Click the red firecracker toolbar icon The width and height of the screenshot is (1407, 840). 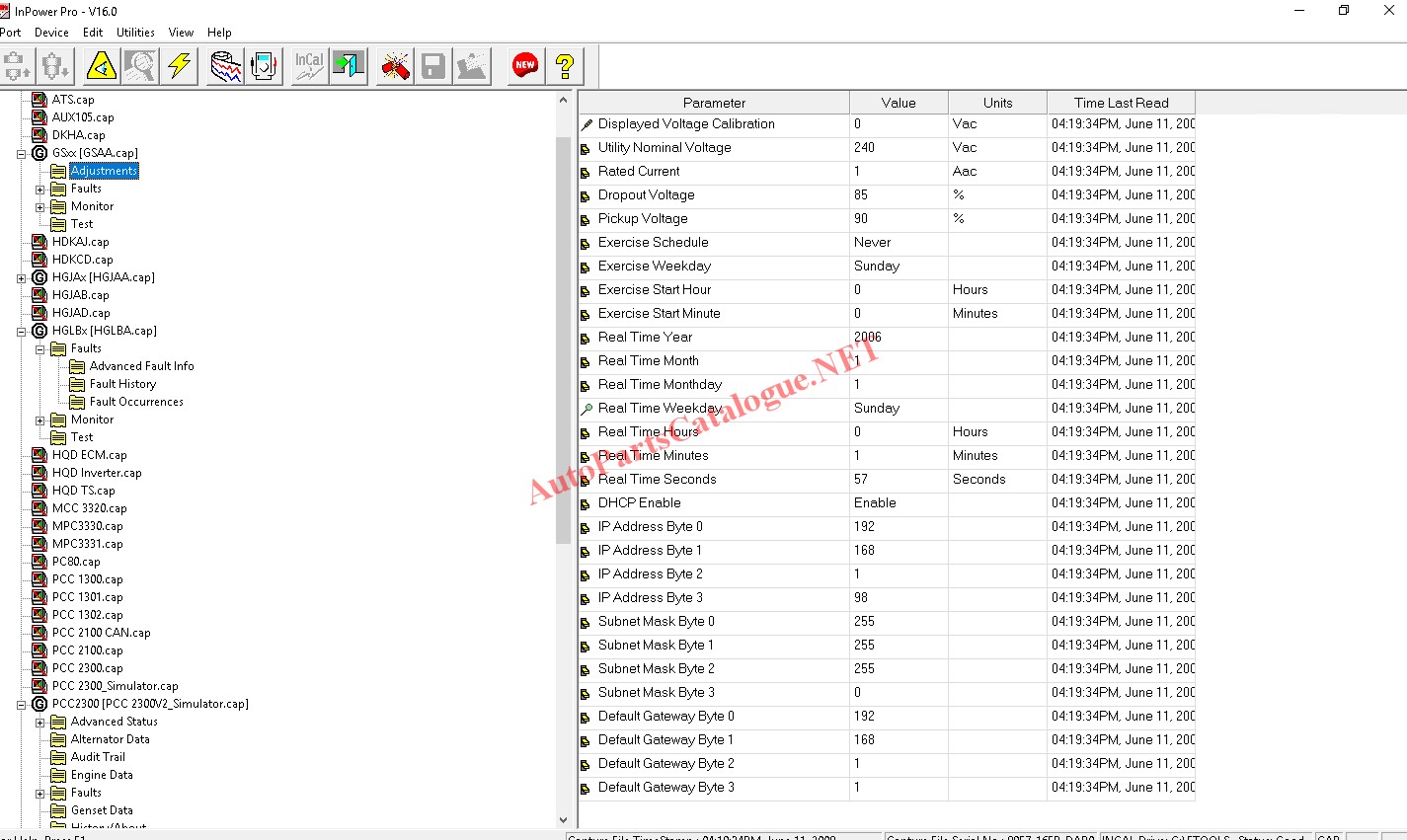pos(396,66)
